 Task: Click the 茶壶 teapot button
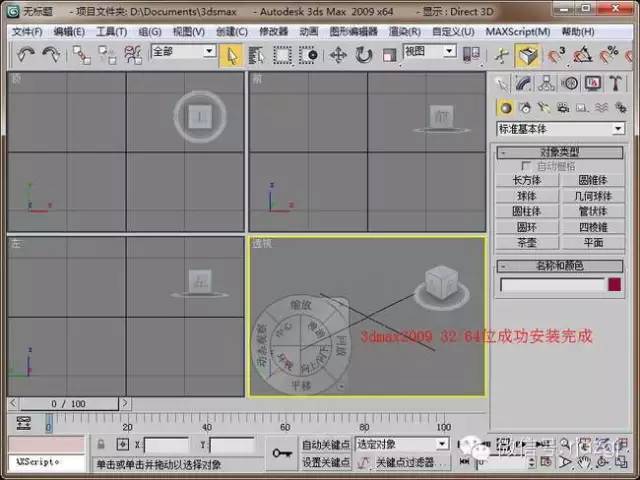[x=526, y=242]
